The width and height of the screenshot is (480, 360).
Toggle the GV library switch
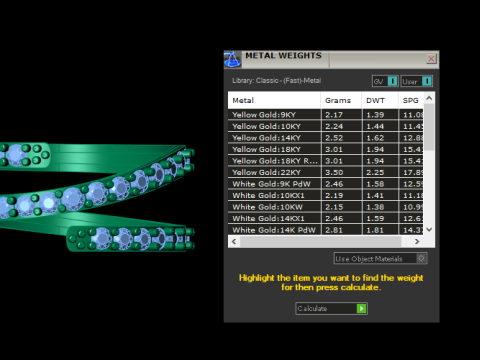coord(385,81)
